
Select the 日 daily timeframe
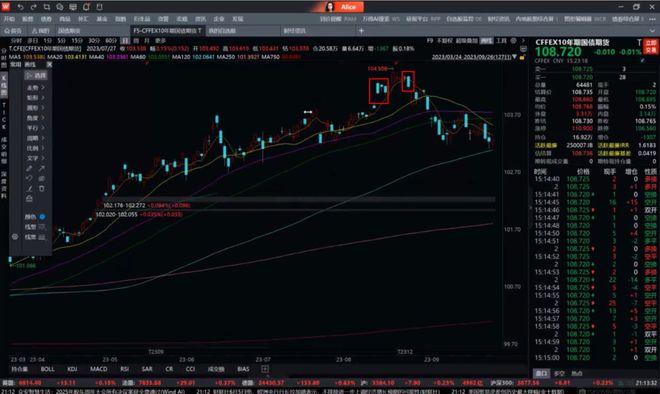[125, 41]
